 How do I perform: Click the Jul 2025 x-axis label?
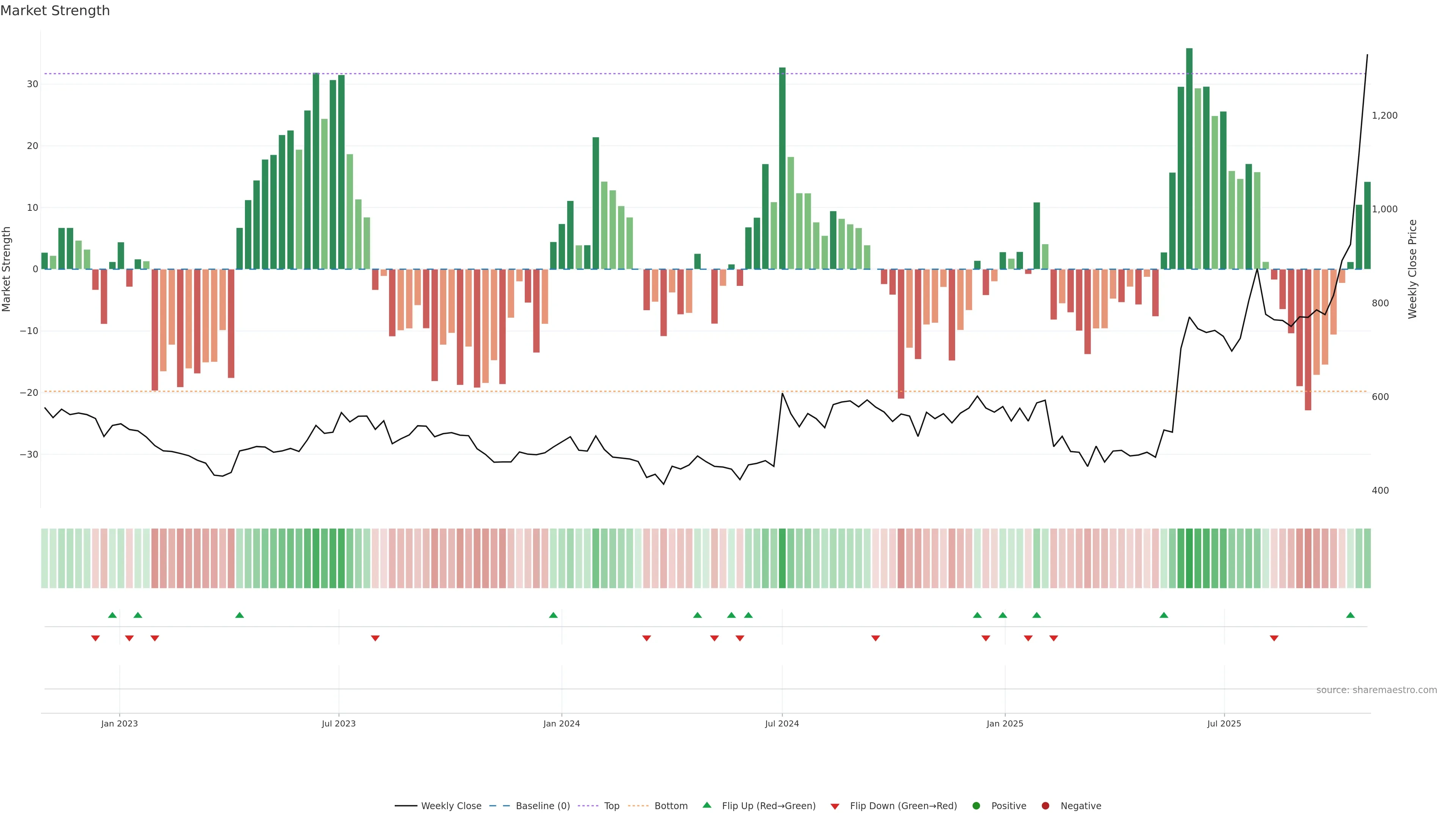1224,723
